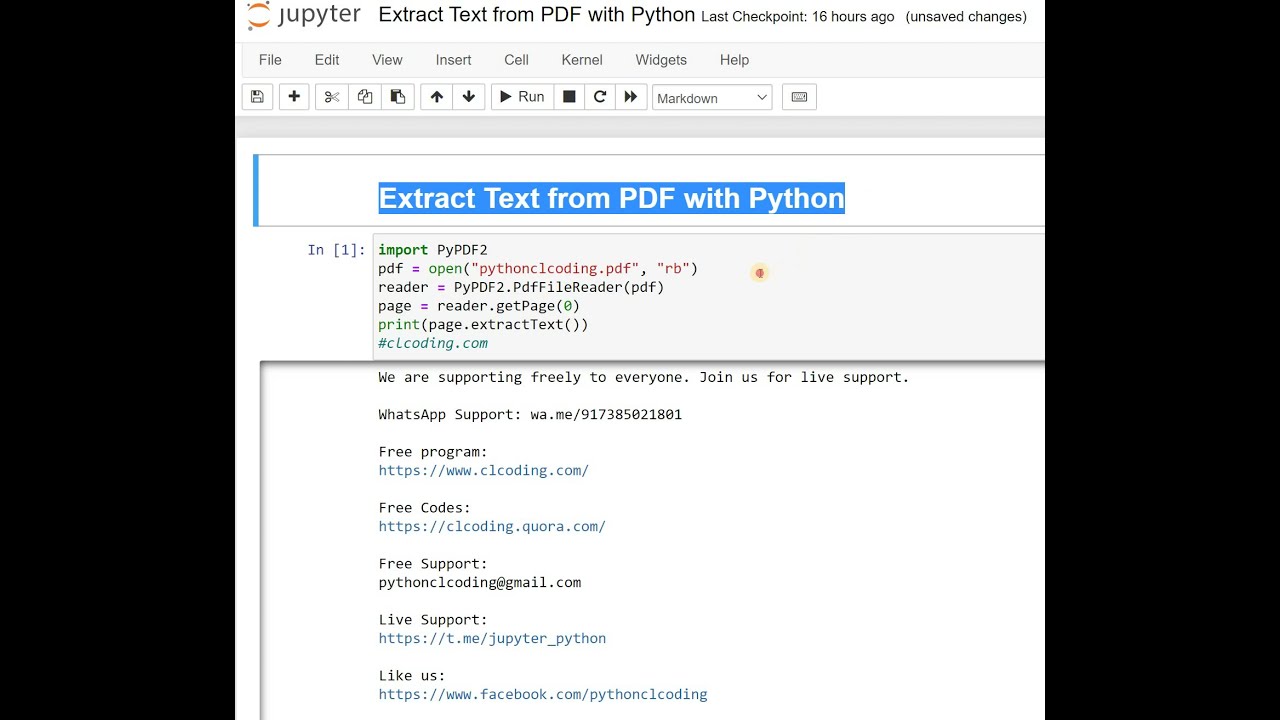
Task: Click the Last Checkpoint status text
Action: point(798,17)
